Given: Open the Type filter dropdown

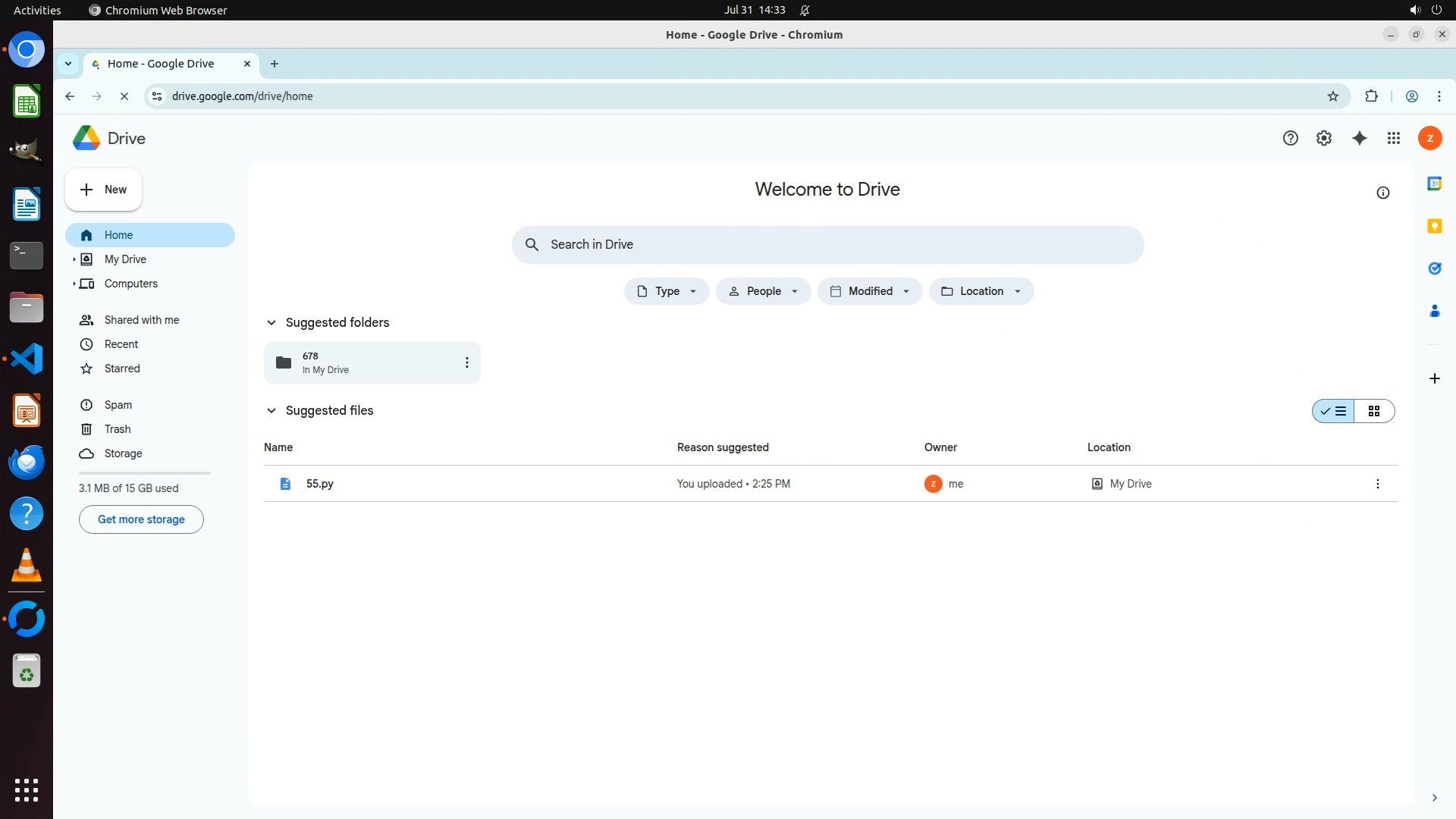Looking at the screenshot, I should (x=667, y=291).
